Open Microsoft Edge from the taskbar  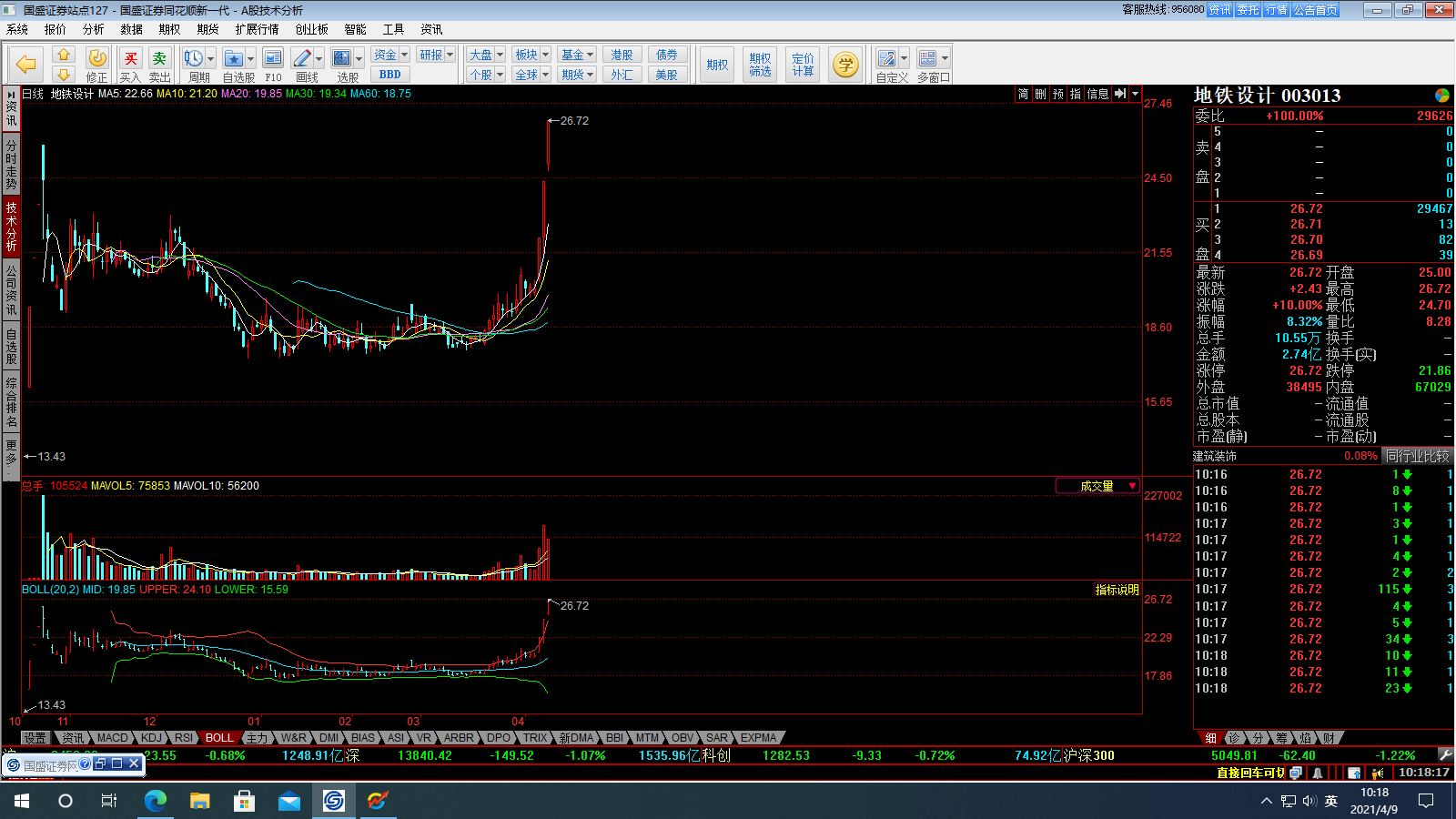tap(156, 801)
